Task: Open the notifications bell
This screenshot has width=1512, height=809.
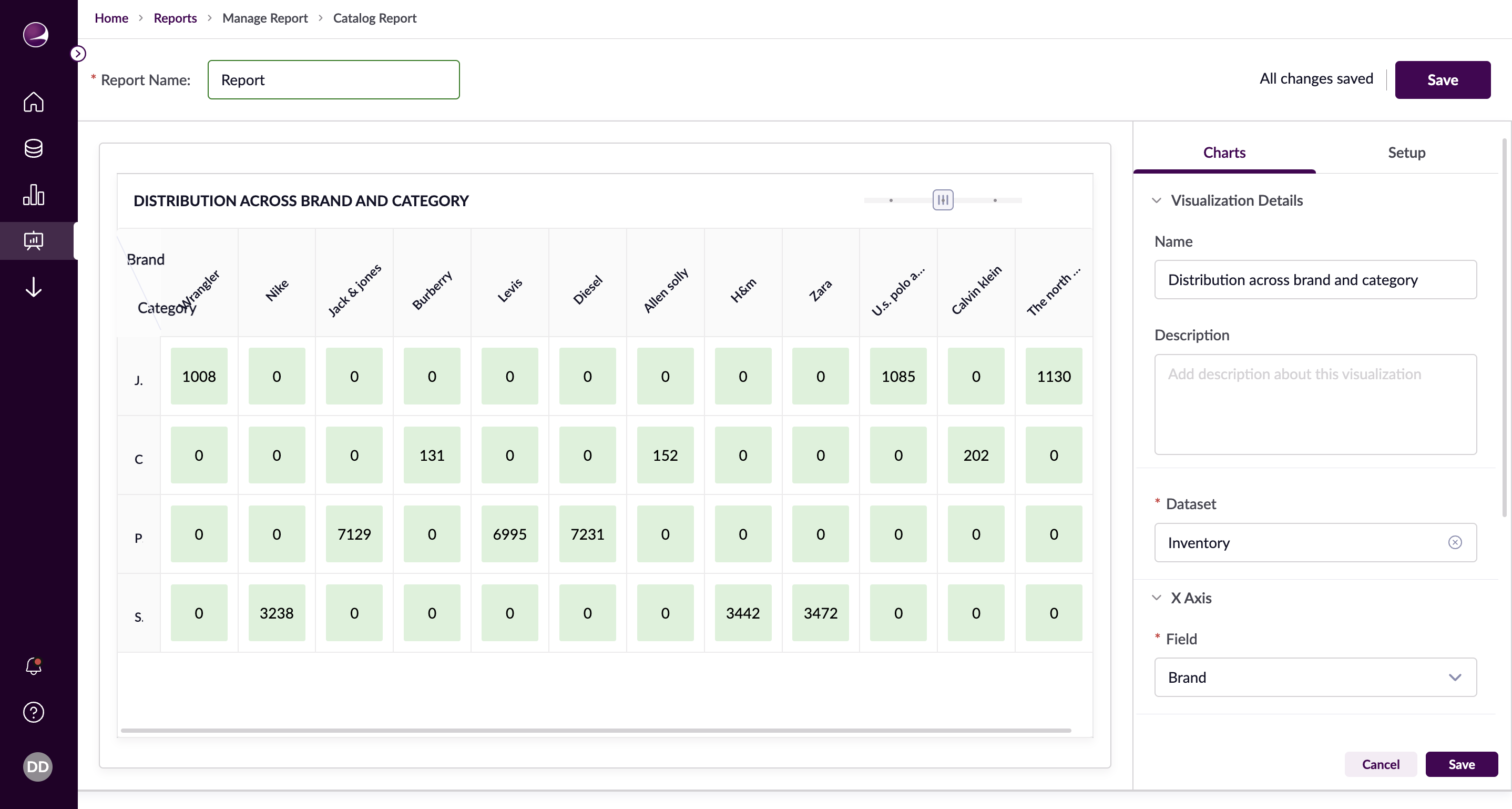Action: point(34,666)
